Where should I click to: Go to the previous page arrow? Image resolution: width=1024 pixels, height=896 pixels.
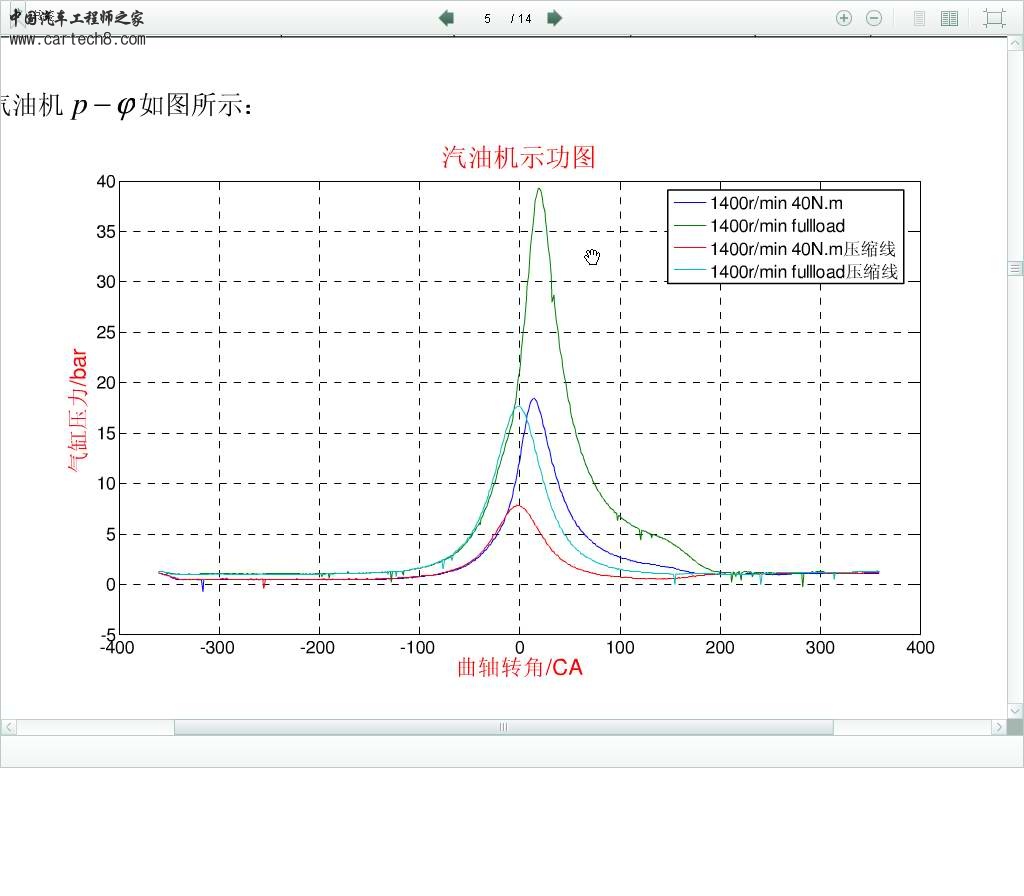coord(446,18)
